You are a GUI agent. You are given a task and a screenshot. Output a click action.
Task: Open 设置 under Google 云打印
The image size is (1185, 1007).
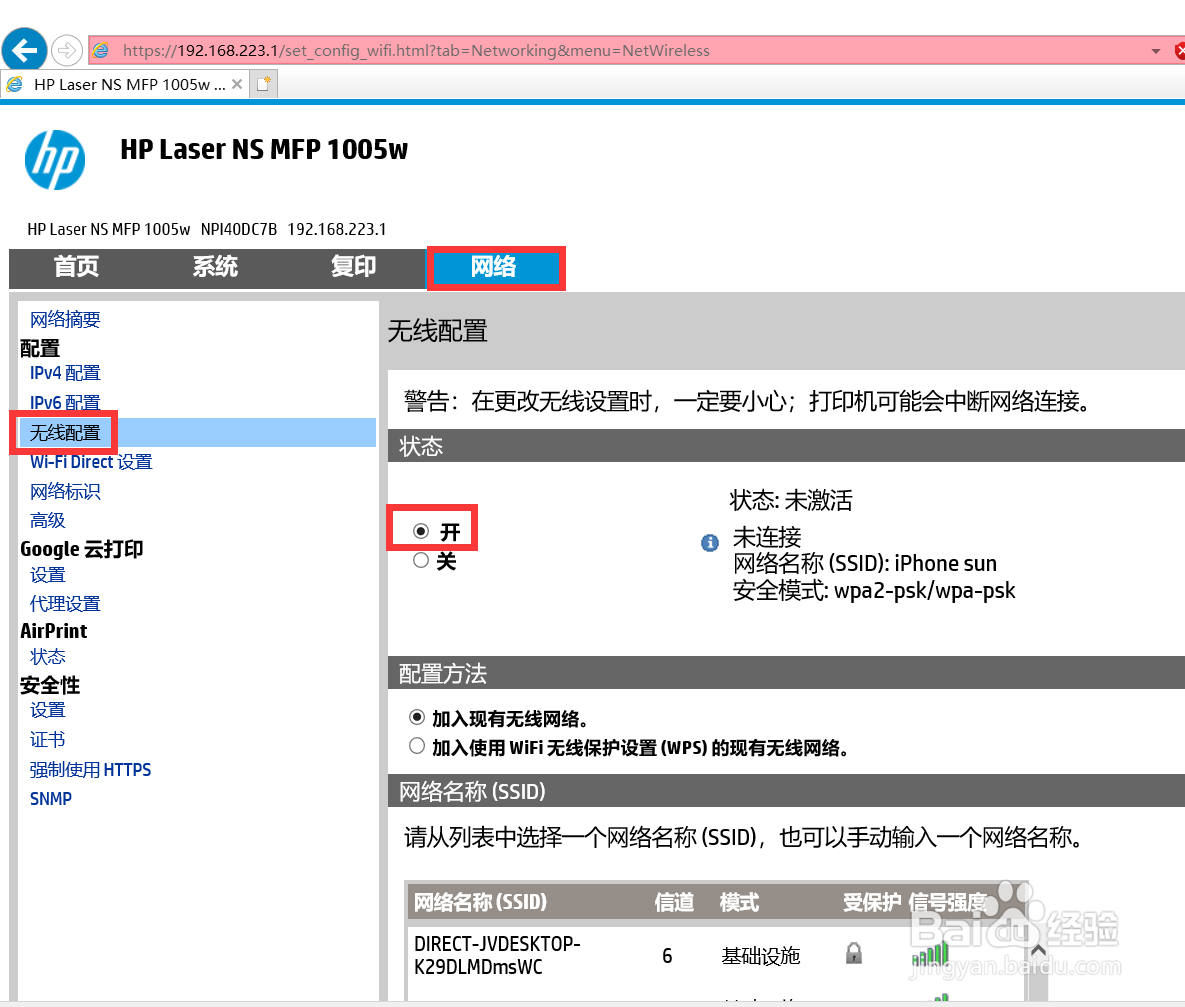coord(48,575)
